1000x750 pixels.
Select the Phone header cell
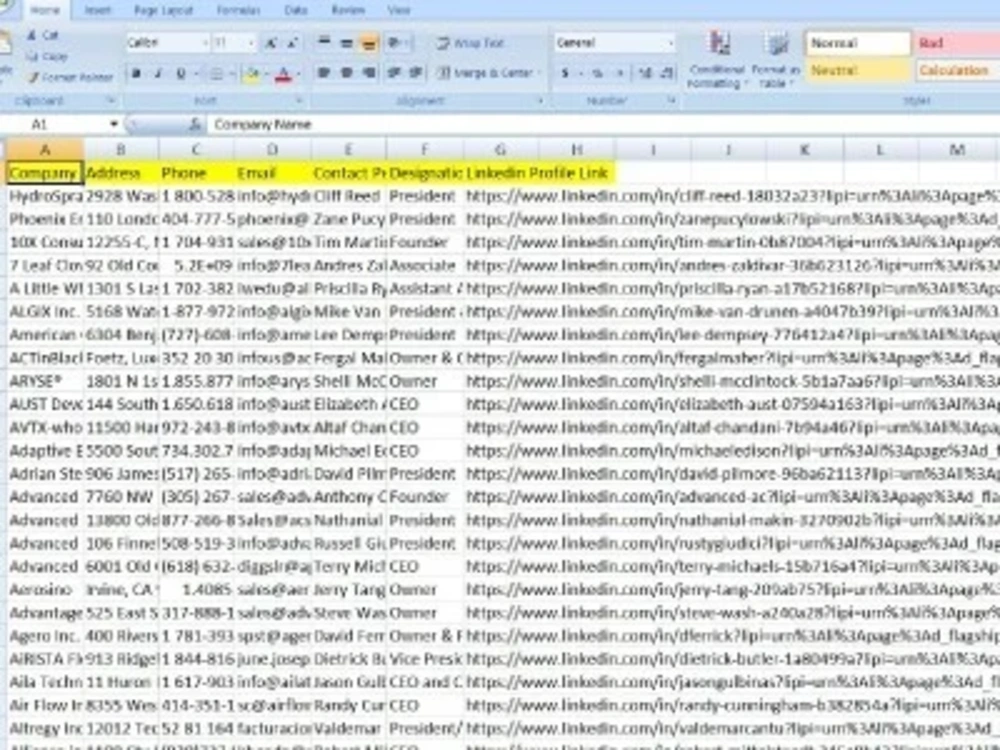tap(196, 173)
